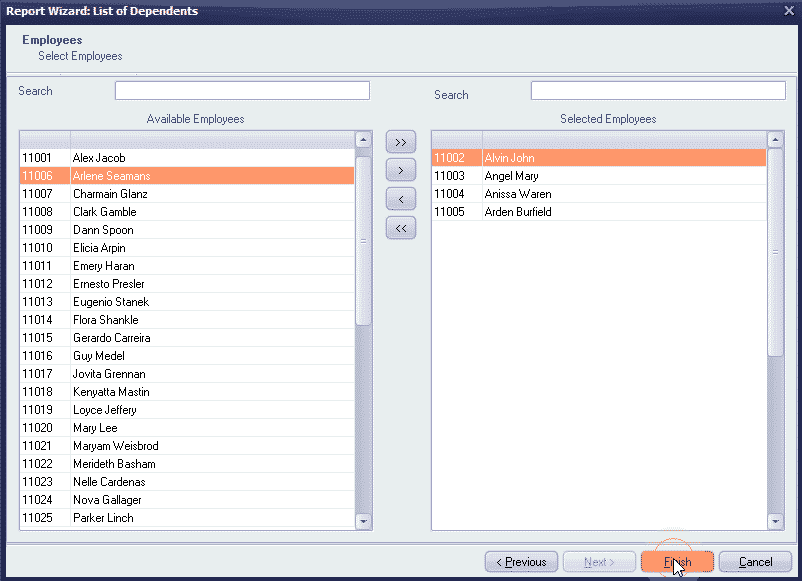Click the move all left (<<) button
The width and height of the screenshot is (802, 581).
tap(400, 228)
